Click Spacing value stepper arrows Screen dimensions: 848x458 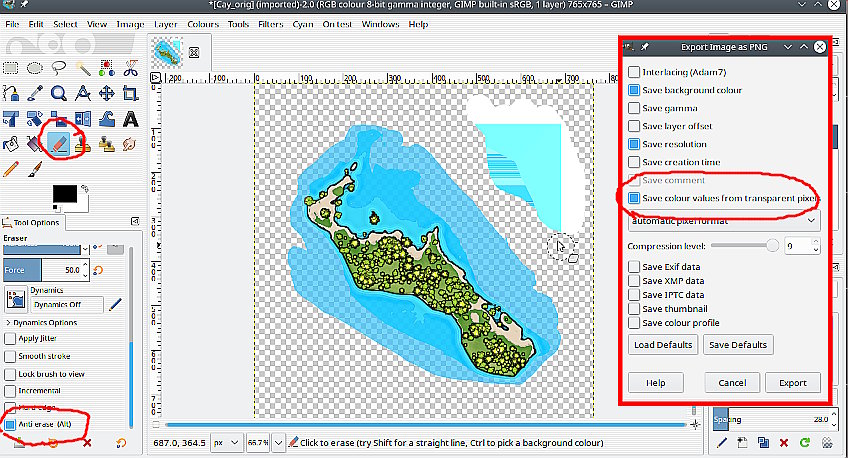833,419
